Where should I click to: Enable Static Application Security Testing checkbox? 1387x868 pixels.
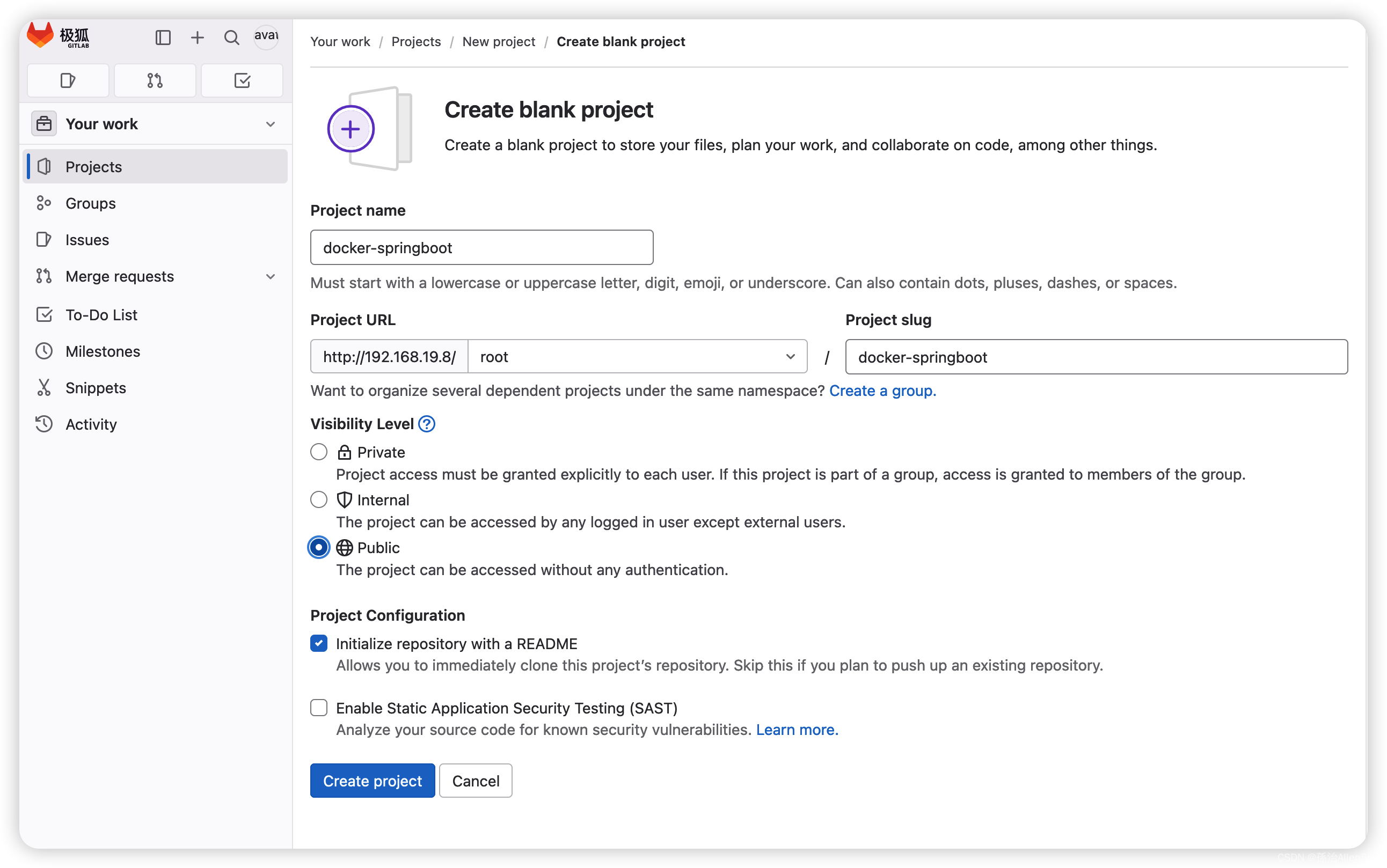click(x=319, y=707)
